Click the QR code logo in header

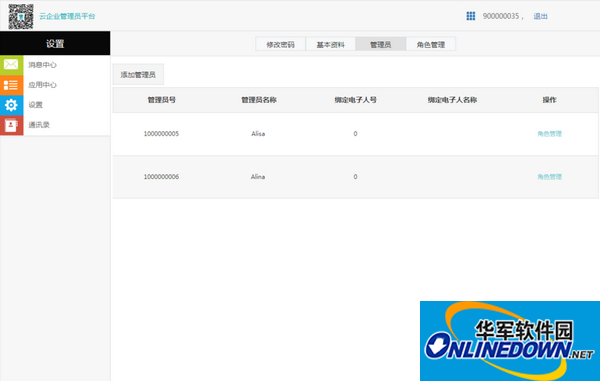pyautogui.click(x=21, y=16)
